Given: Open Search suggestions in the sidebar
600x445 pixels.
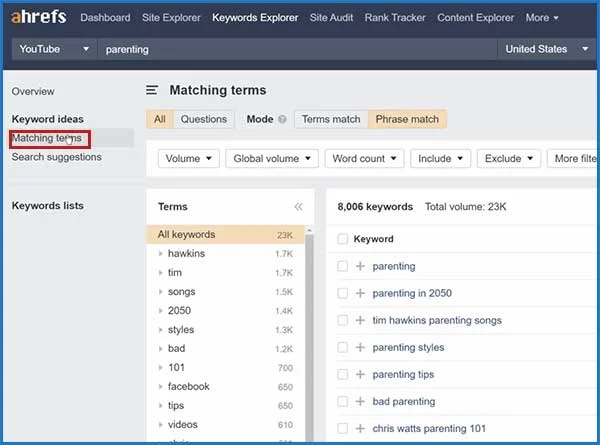Looking at the screenshot, I should coord(57,157).
